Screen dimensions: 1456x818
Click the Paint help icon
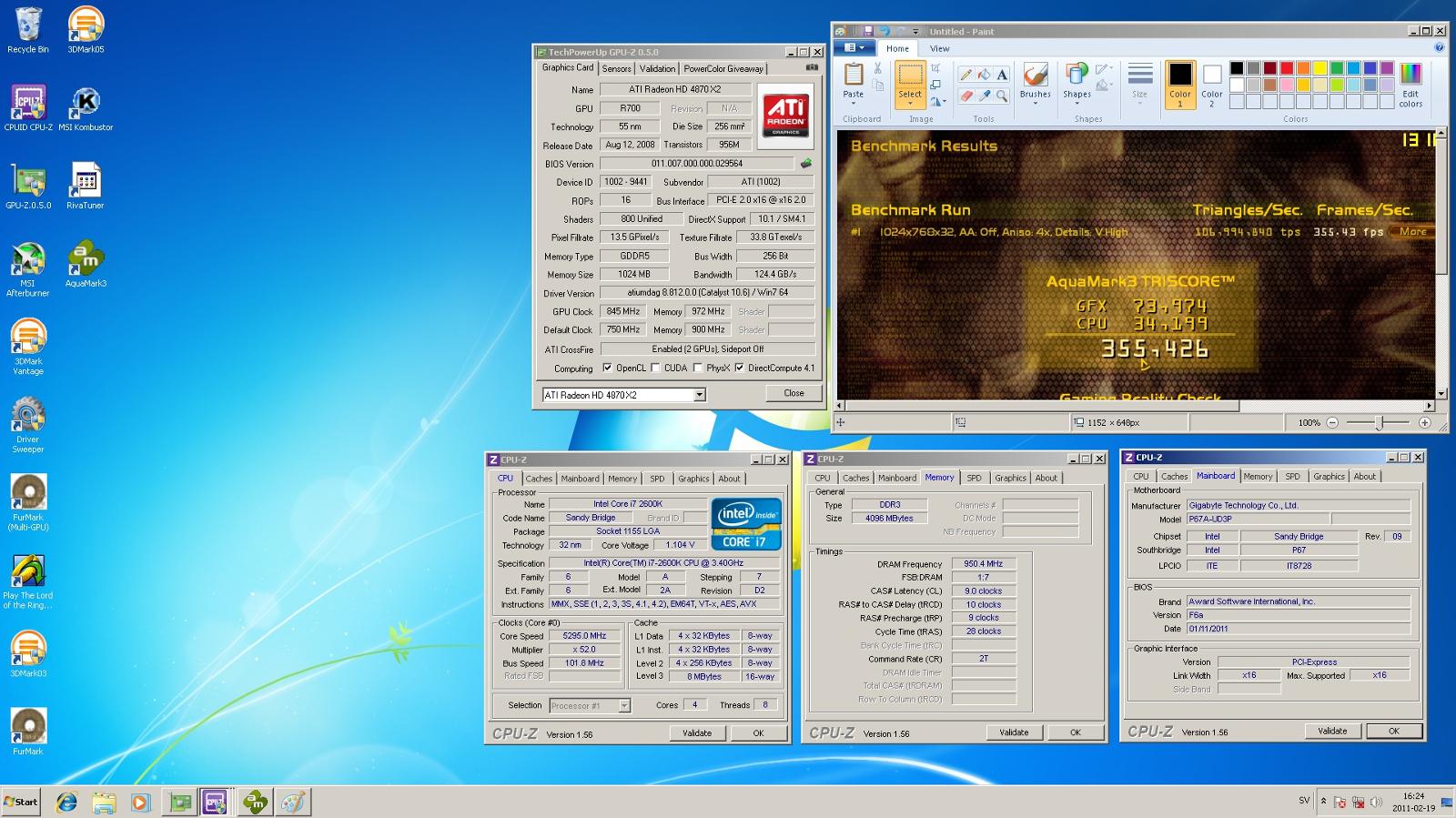click(1439, 48)
